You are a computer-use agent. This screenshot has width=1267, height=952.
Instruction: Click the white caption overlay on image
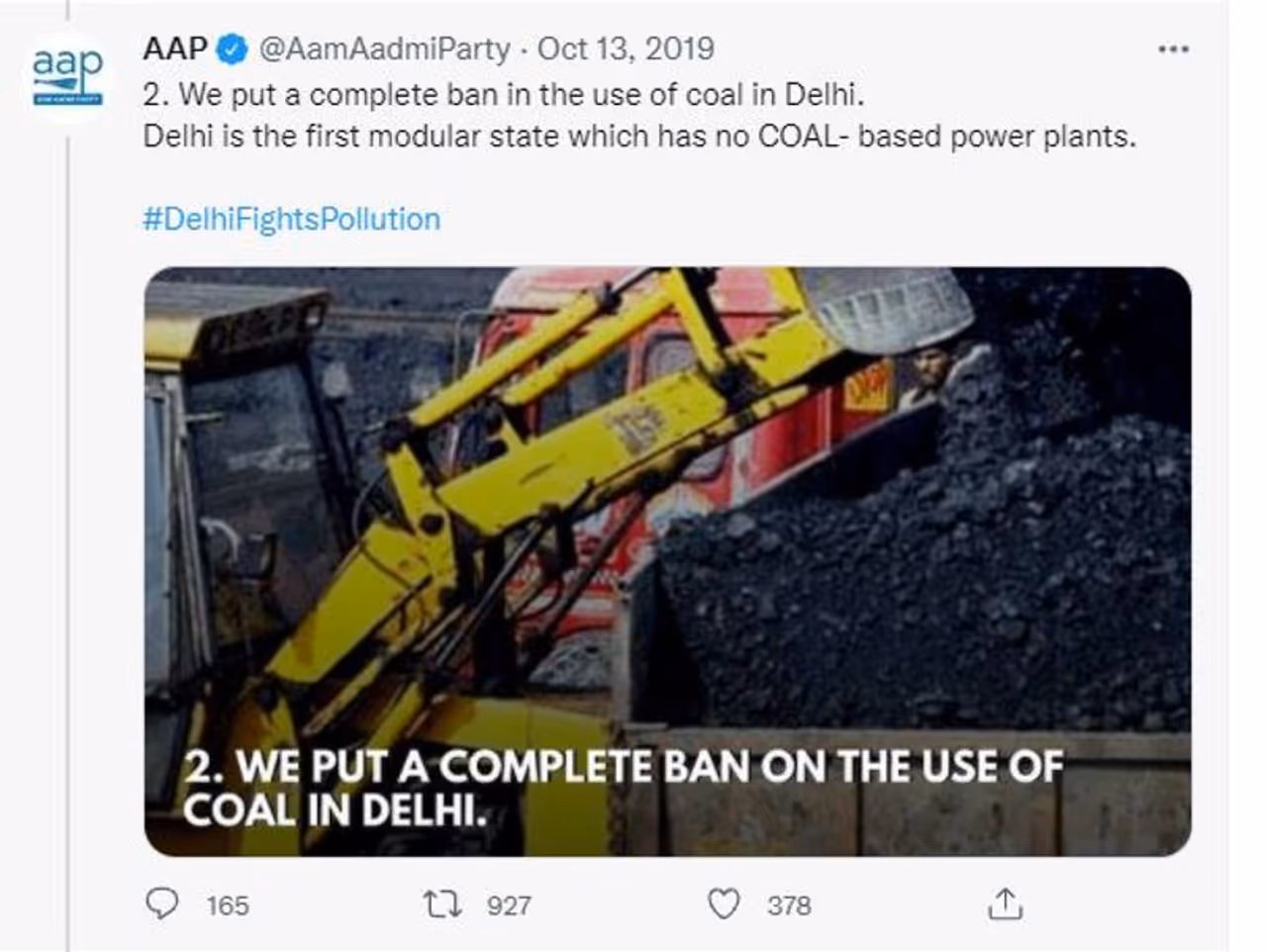tap(624, 789)
